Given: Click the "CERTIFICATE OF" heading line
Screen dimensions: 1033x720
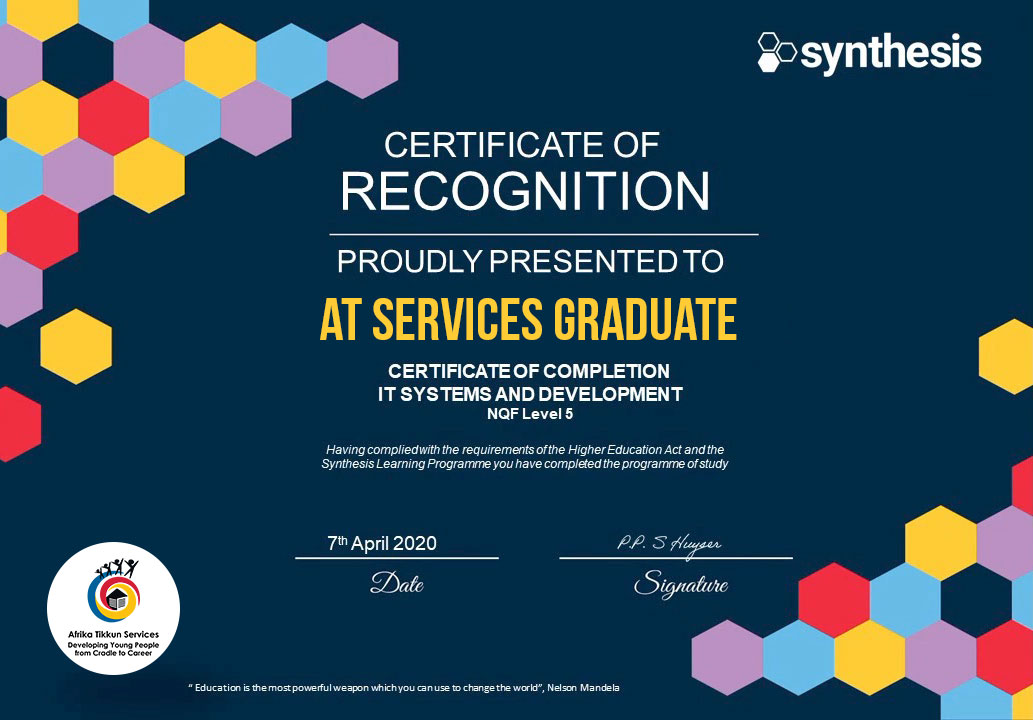Looking at the screenshot, I should [522, 145].
